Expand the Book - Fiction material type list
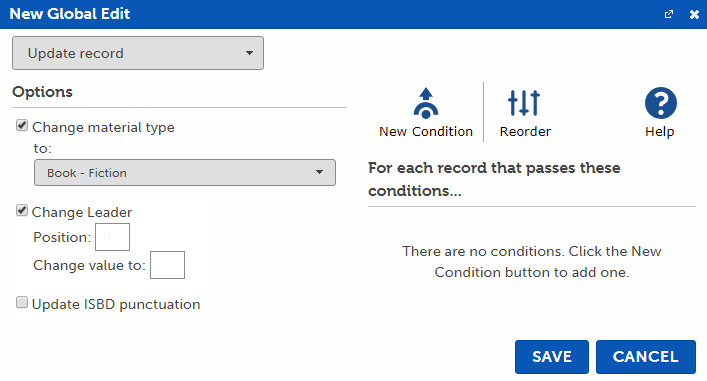707x381 pixels. (185, 172)
